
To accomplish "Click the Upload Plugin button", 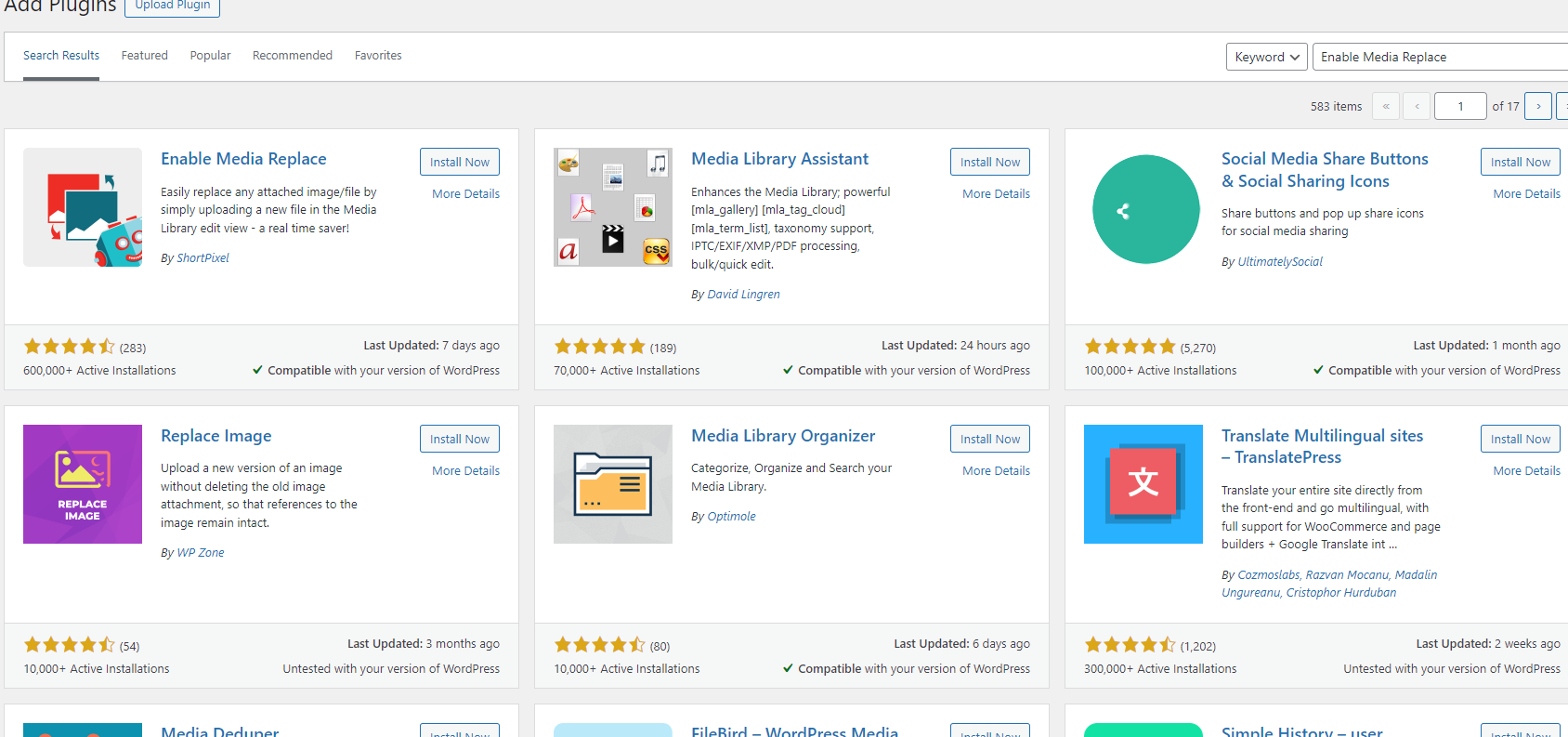I will pos(173,6).
